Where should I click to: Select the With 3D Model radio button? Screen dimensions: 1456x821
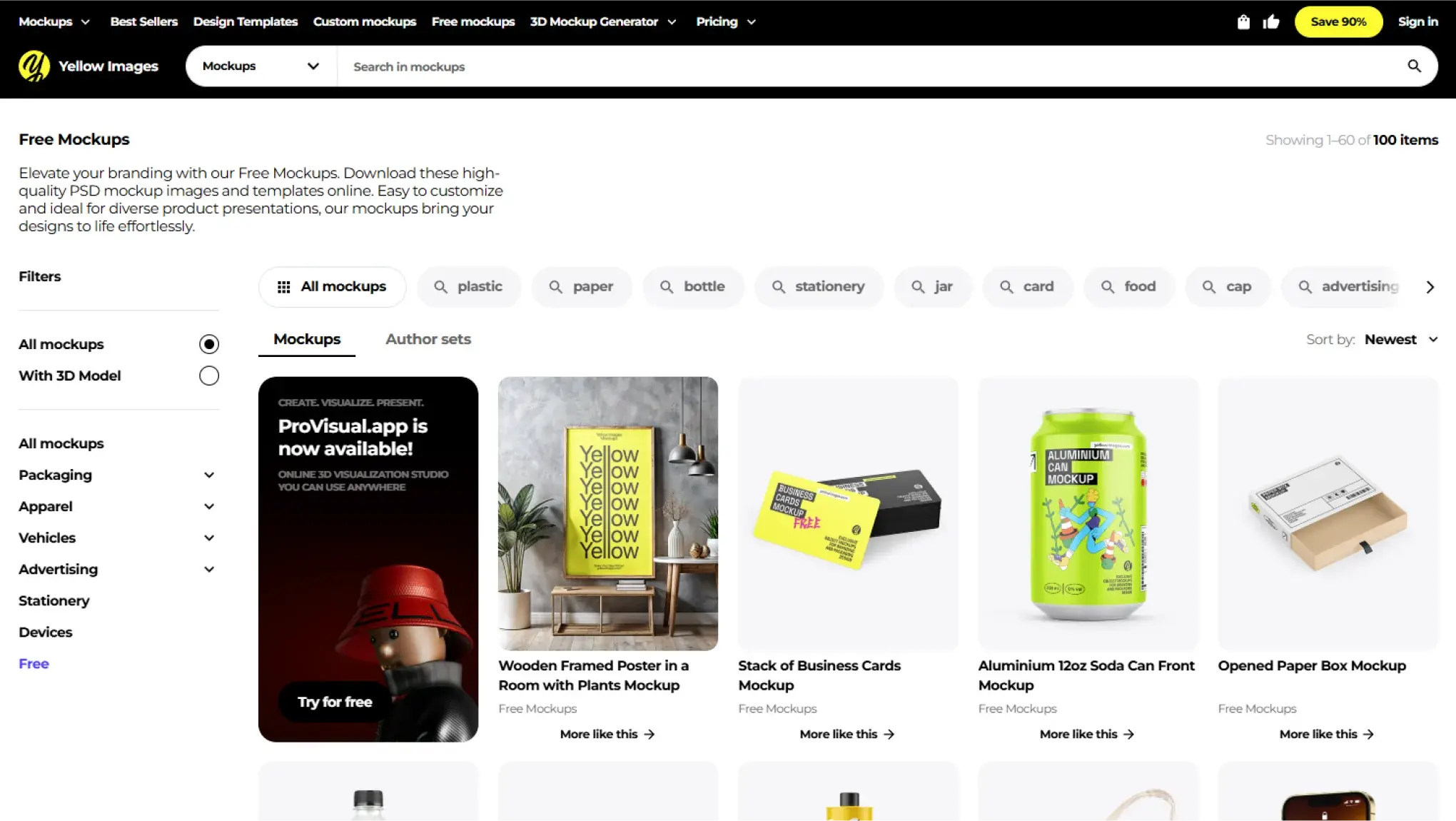(x=208, y=376)
